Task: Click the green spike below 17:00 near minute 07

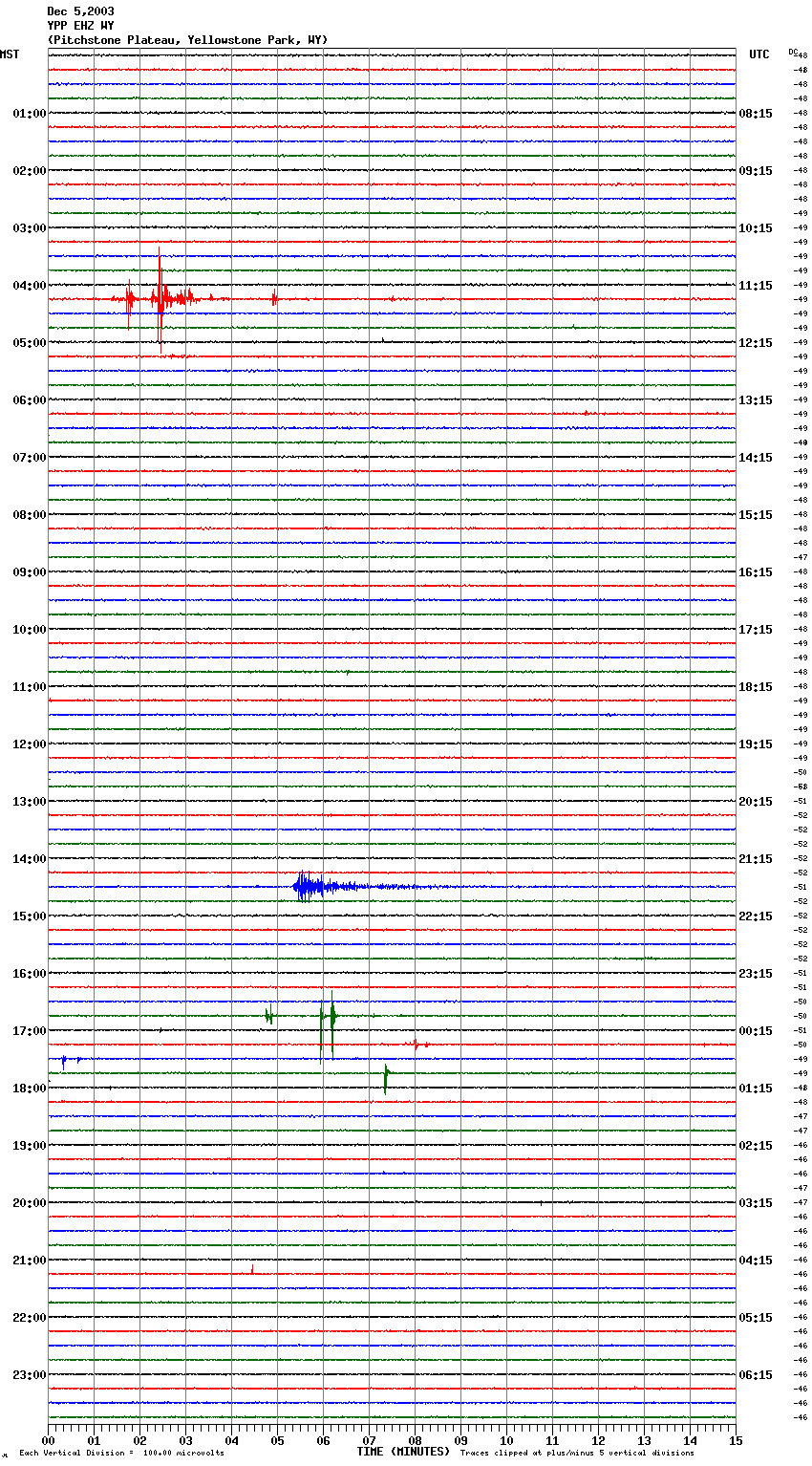Action: click(x=386, y=1079)
